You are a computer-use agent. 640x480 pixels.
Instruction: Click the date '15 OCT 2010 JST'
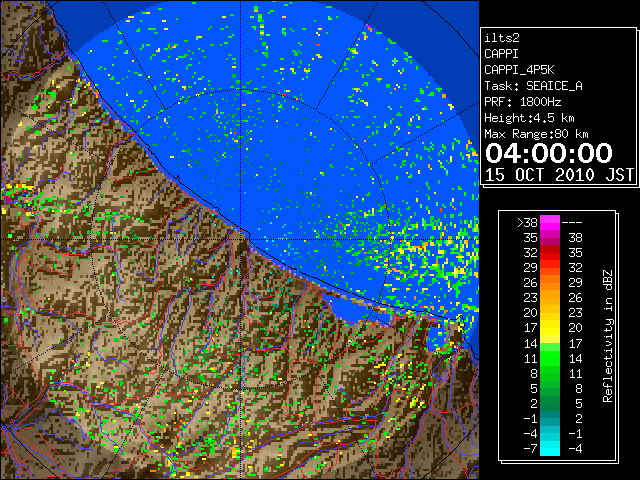(559, 175)
